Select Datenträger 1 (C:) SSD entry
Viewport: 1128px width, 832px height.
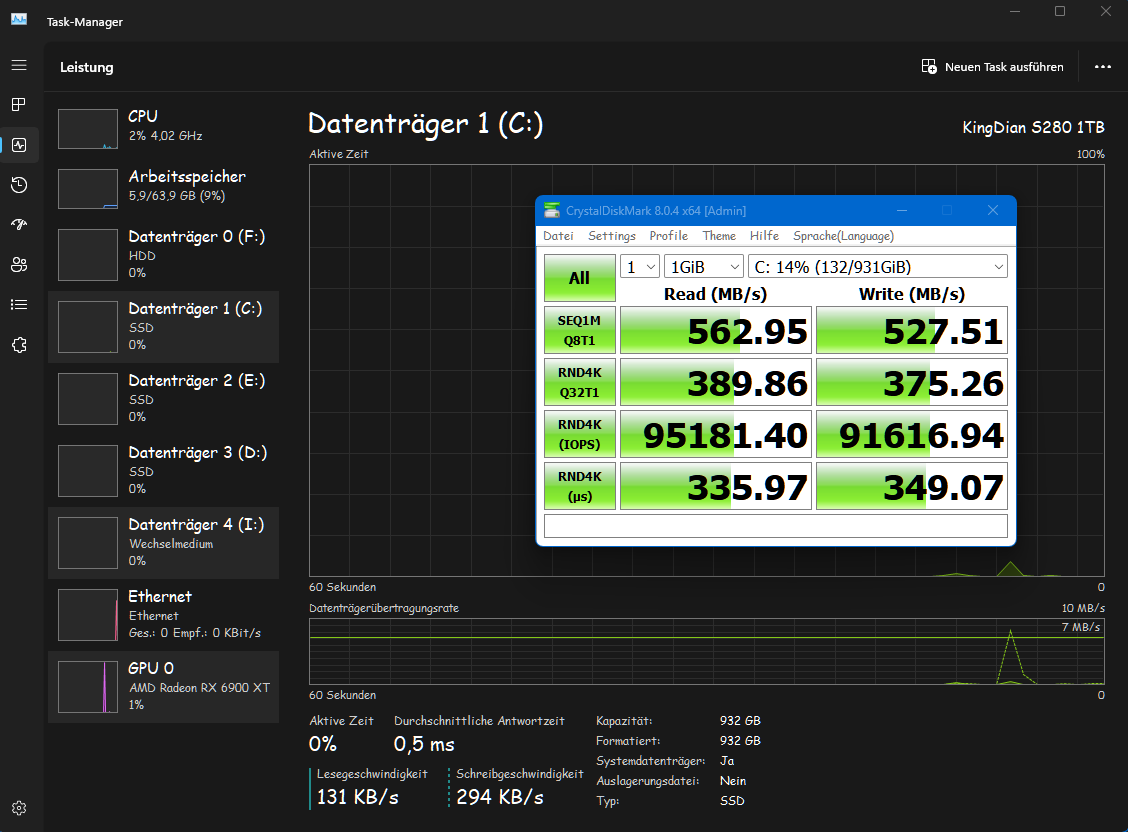click(163, 326)
